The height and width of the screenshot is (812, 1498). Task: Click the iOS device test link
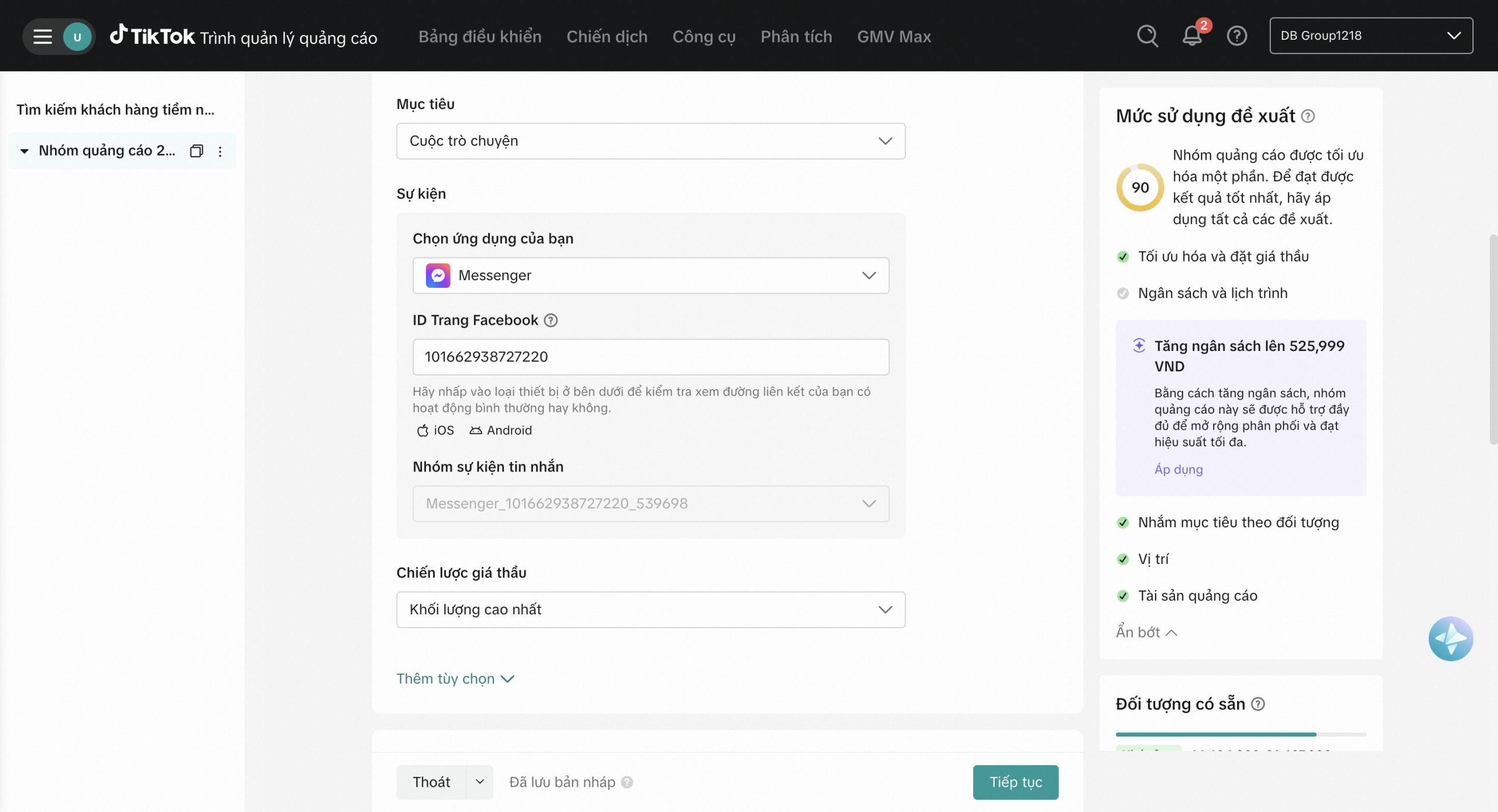tap(435, 430)
